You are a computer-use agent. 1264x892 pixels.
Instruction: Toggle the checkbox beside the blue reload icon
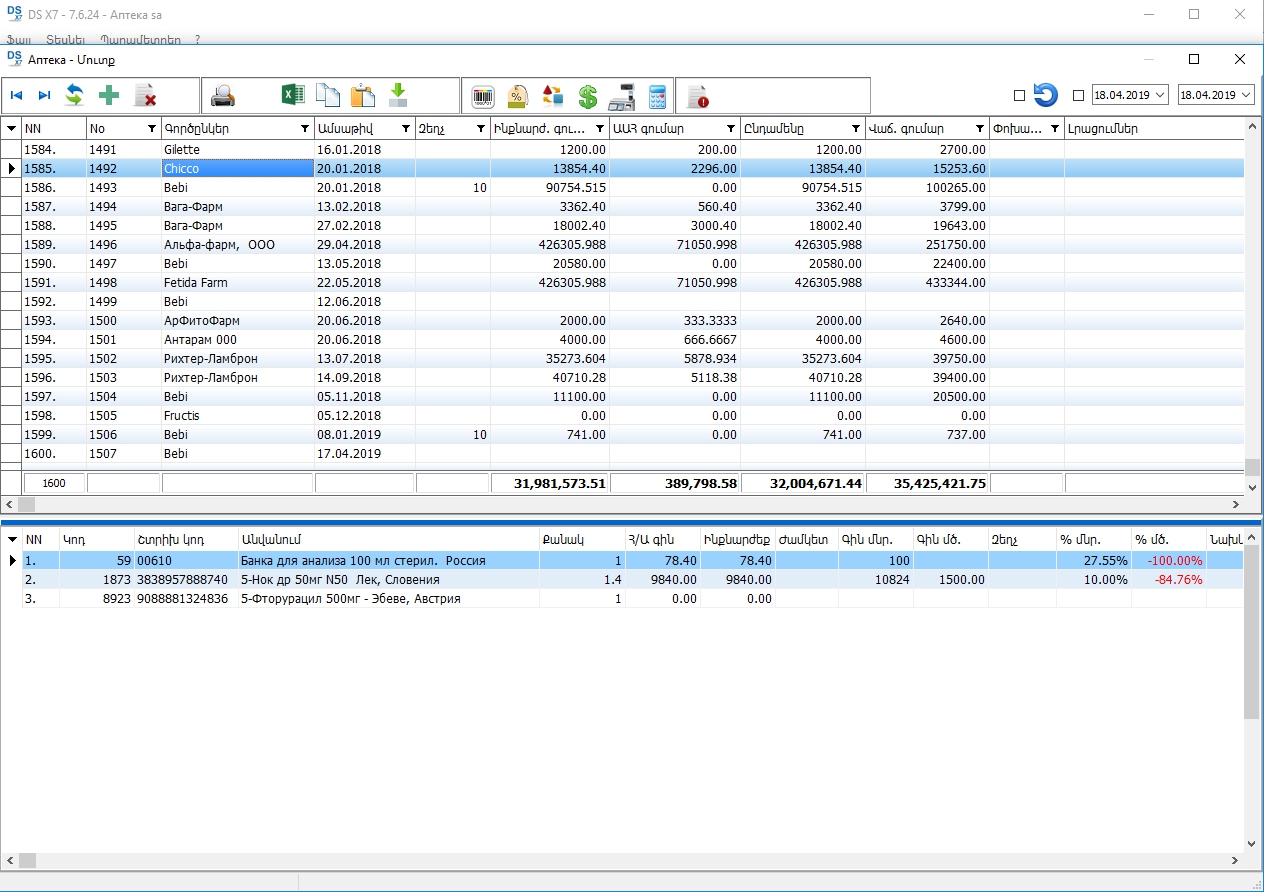[1019, 96]
